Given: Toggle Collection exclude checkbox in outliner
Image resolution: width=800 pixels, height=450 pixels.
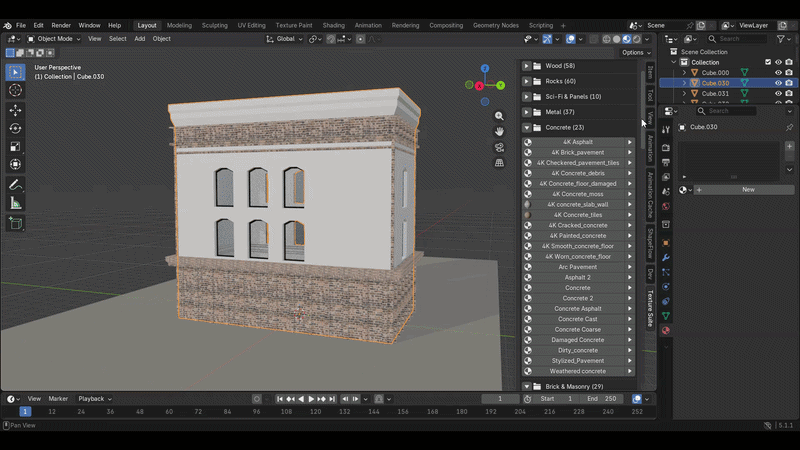Looking at the screenshot, I should coord(768,62).
